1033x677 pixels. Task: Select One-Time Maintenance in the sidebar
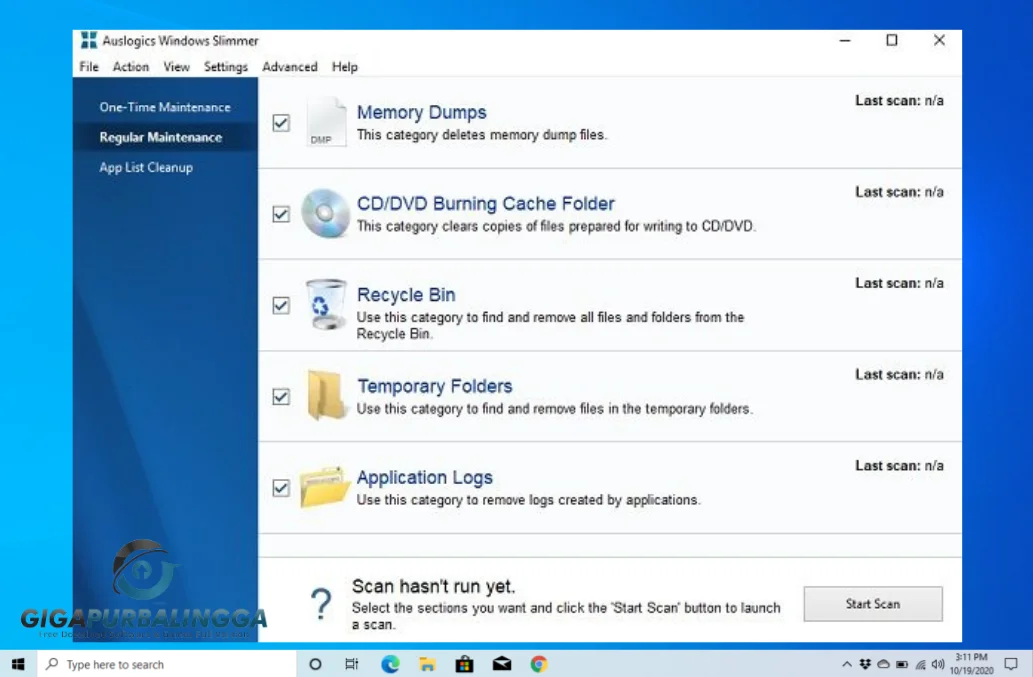pyautogui.click(x=164, y=107)
